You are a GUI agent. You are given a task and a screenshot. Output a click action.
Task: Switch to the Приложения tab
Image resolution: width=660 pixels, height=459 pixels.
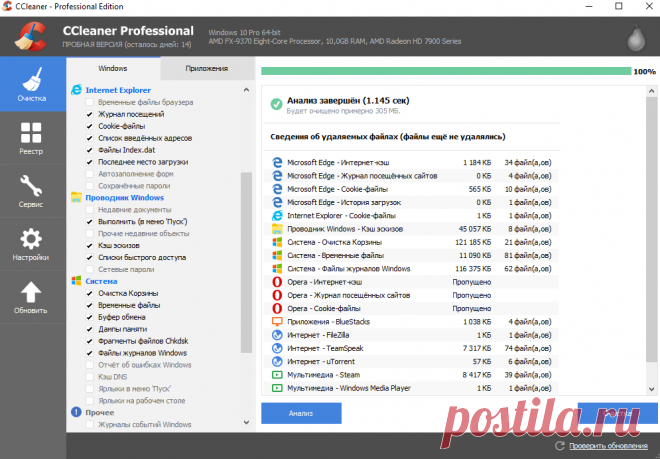(207, 68)
